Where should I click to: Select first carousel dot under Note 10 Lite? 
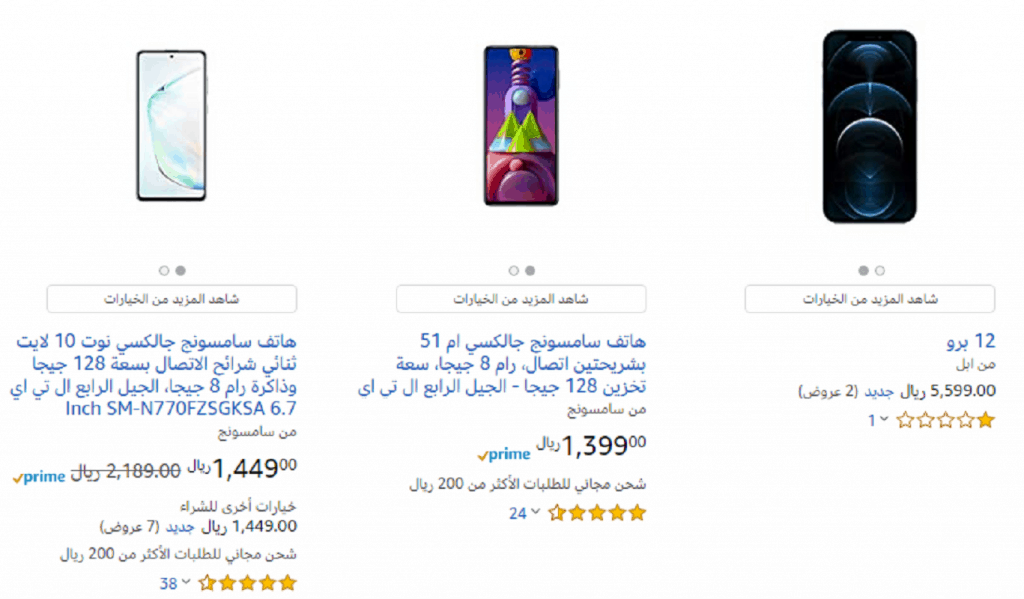coord(164,270)
